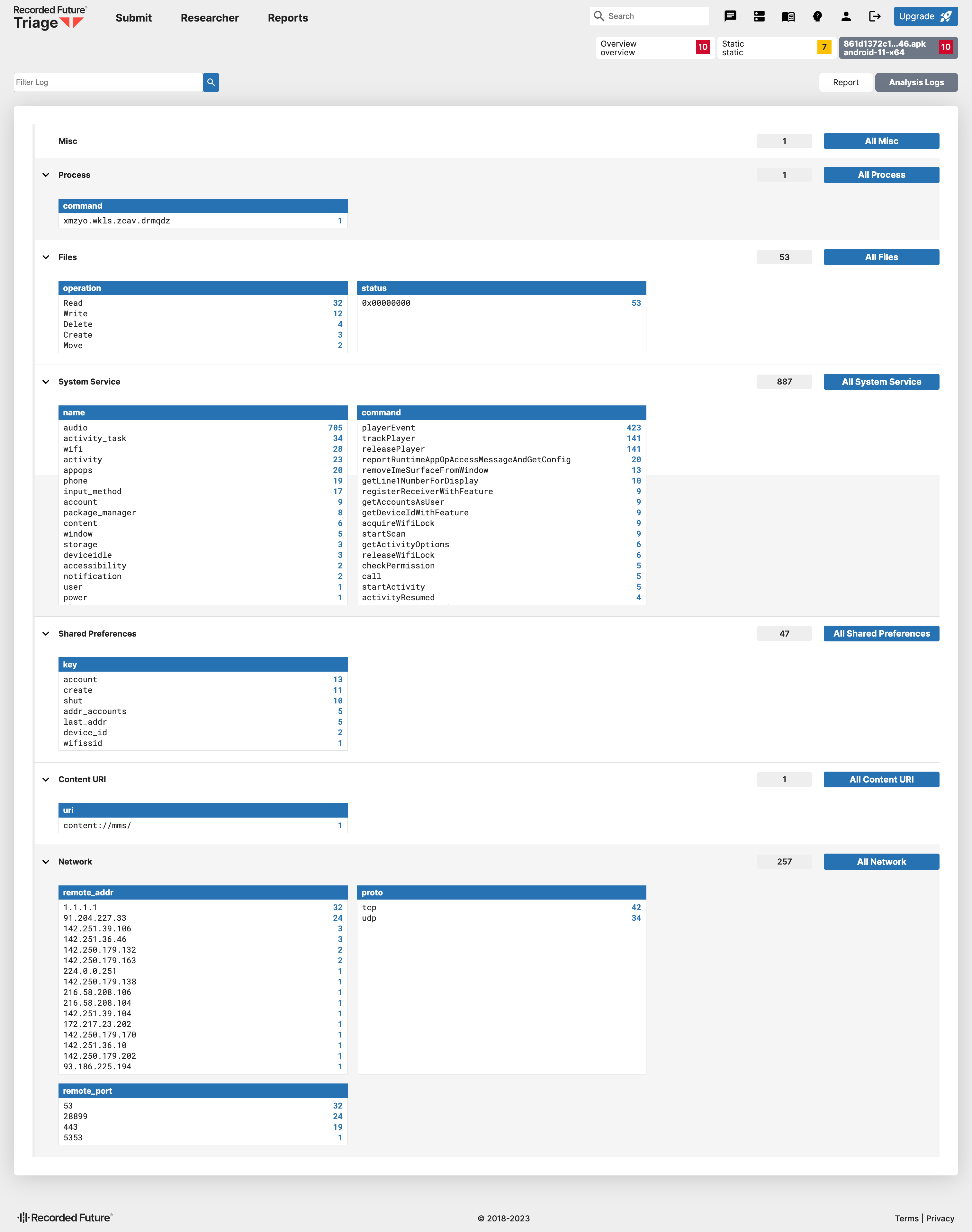The height and width of the screenshot is (1232, 972).
Task: Select the Delete operation row
Action: click(x=203, y=325)
